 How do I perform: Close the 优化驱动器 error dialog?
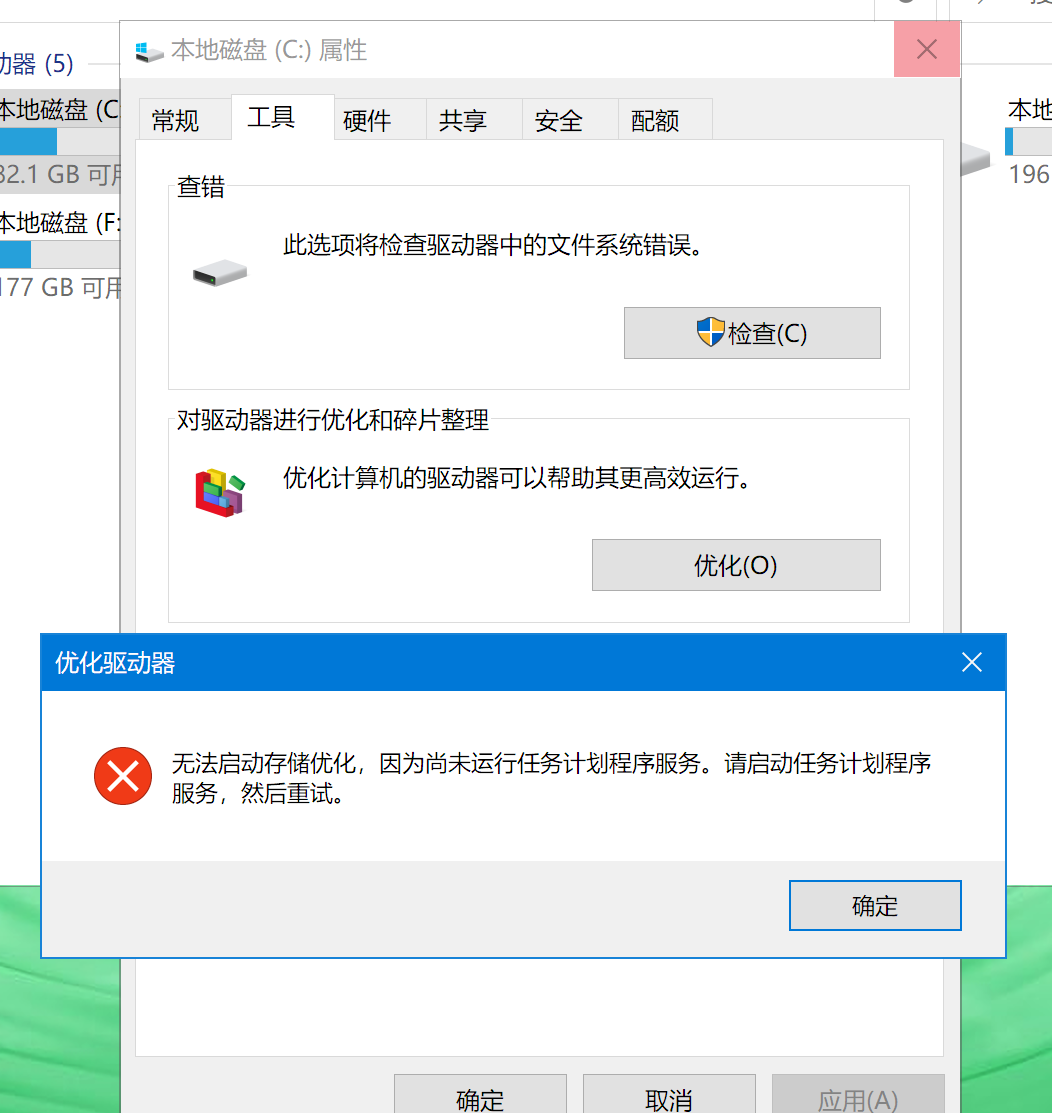coord(972,662)
